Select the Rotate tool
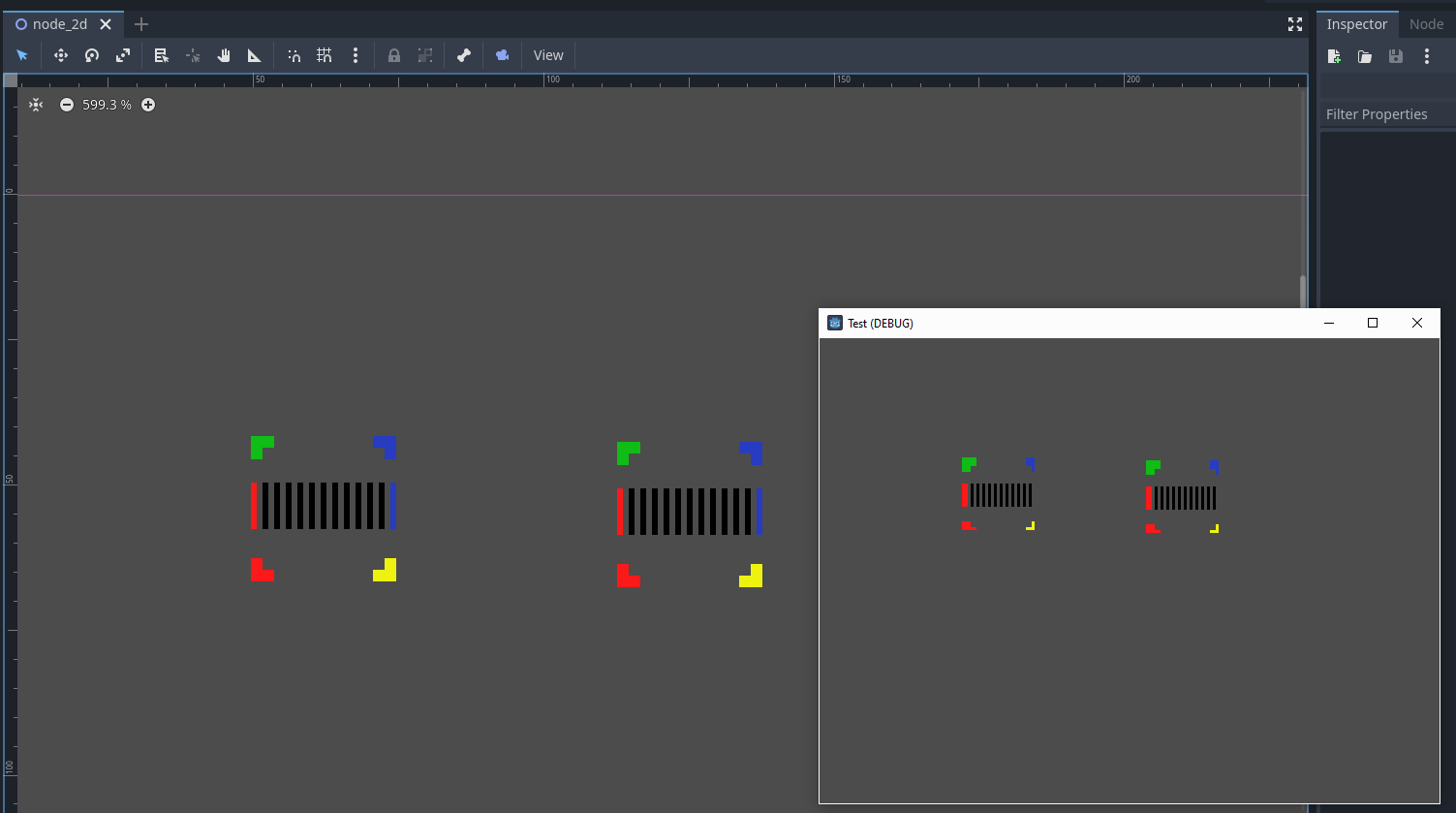The height and width of the screenshot is (813, 1456). point(92,55)
